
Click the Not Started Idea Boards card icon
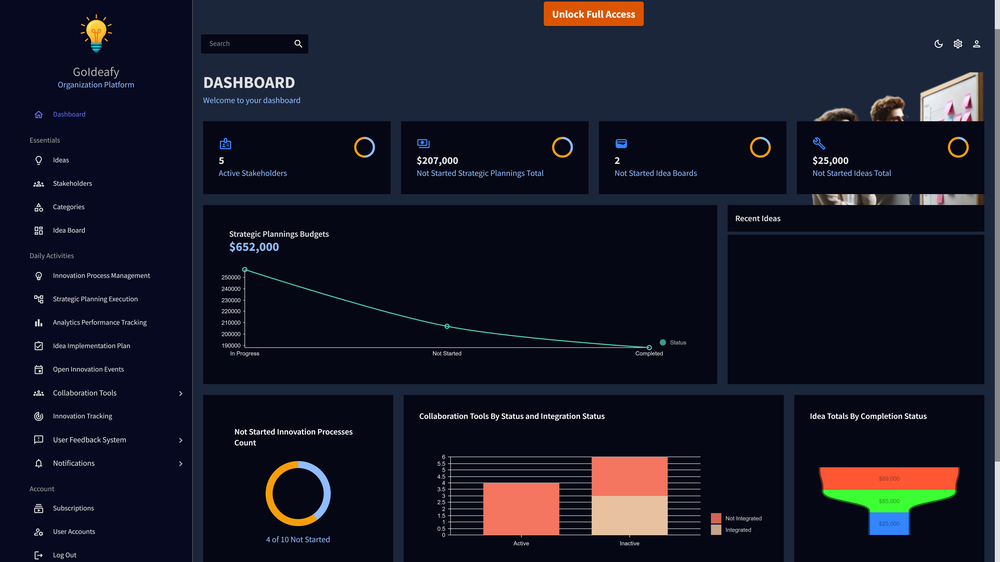(621, 144)
